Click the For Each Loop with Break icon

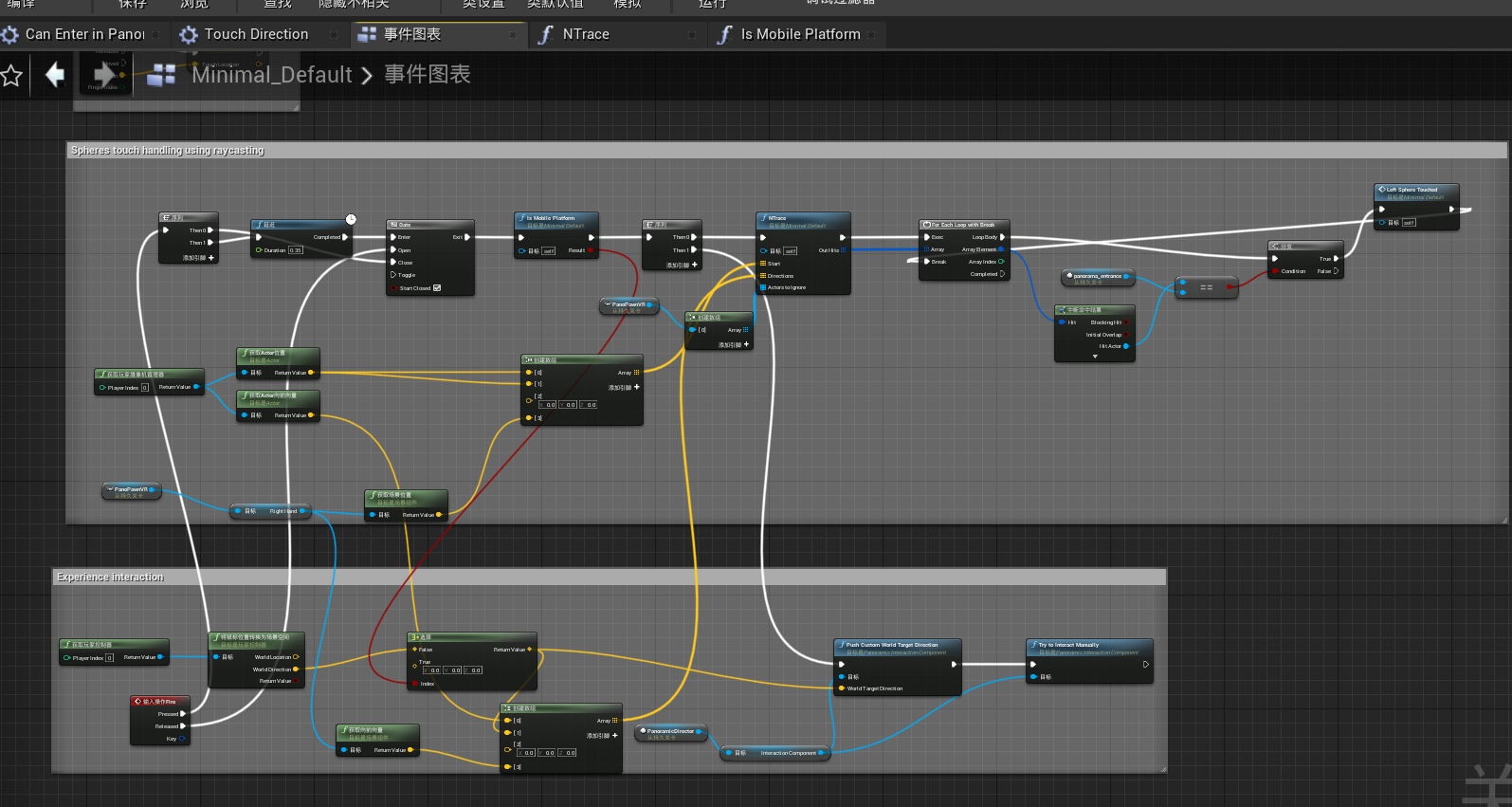pos(926,225)
